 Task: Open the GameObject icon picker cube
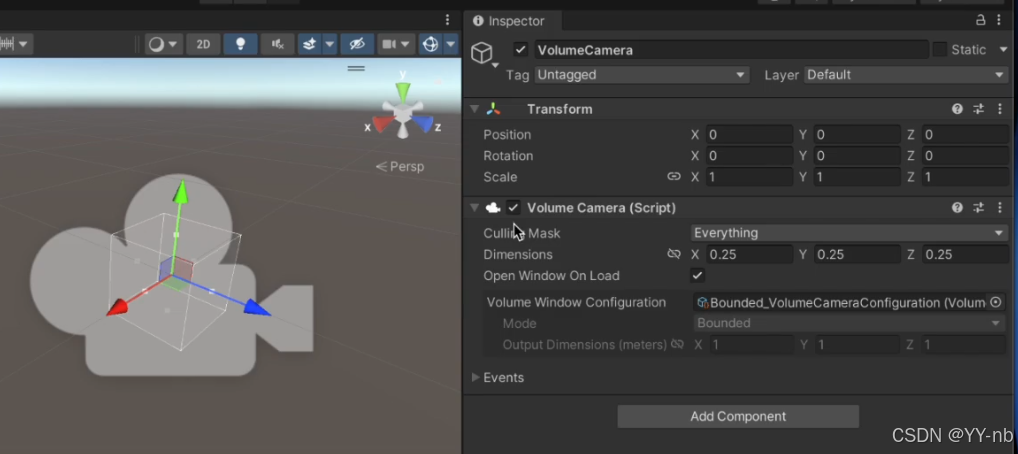482,53
